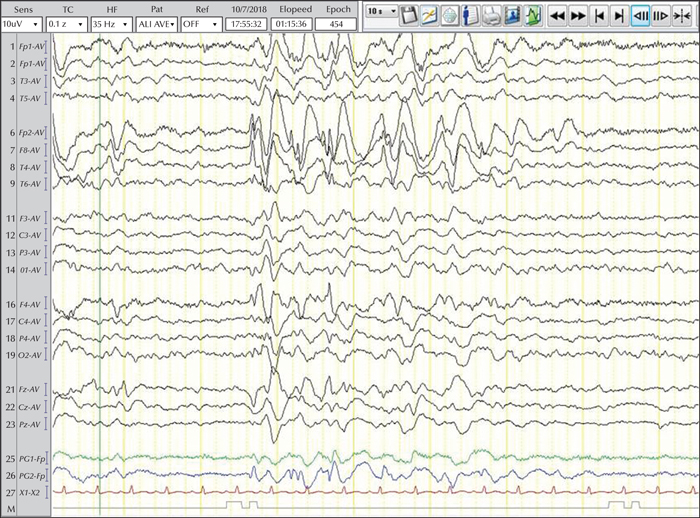Select channel 2 Fp1-AV label
Screen dimensions: 700x518
pos(31,64)
